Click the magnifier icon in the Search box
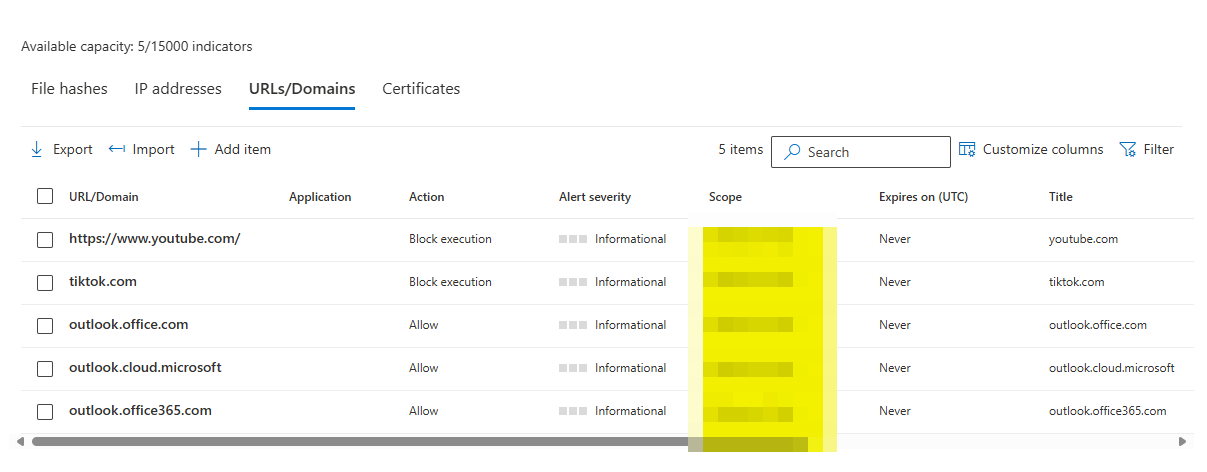This screenshot has height=472, width=1207. [x=792, y=152]
